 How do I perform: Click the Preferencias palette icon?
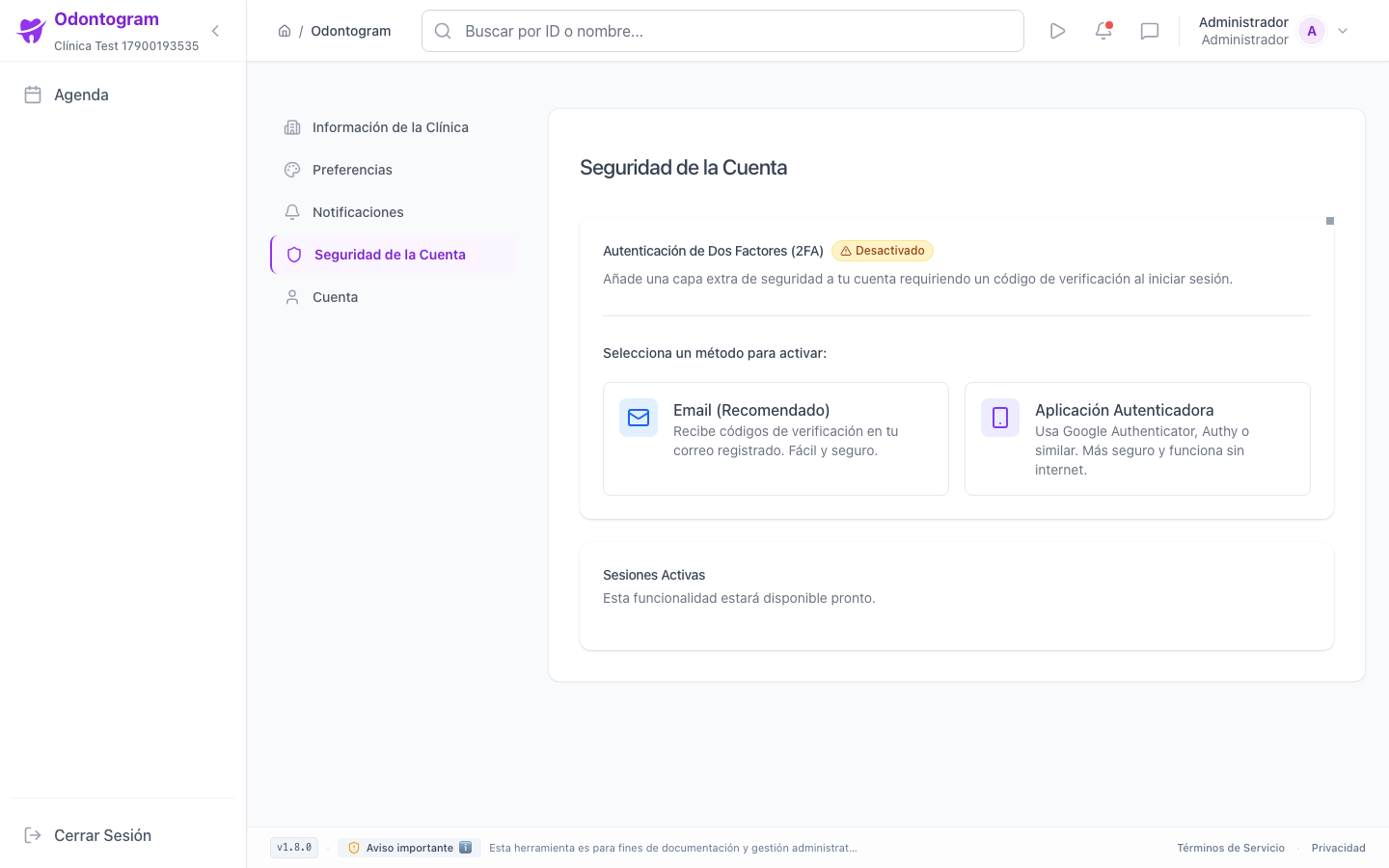[292, 170]
